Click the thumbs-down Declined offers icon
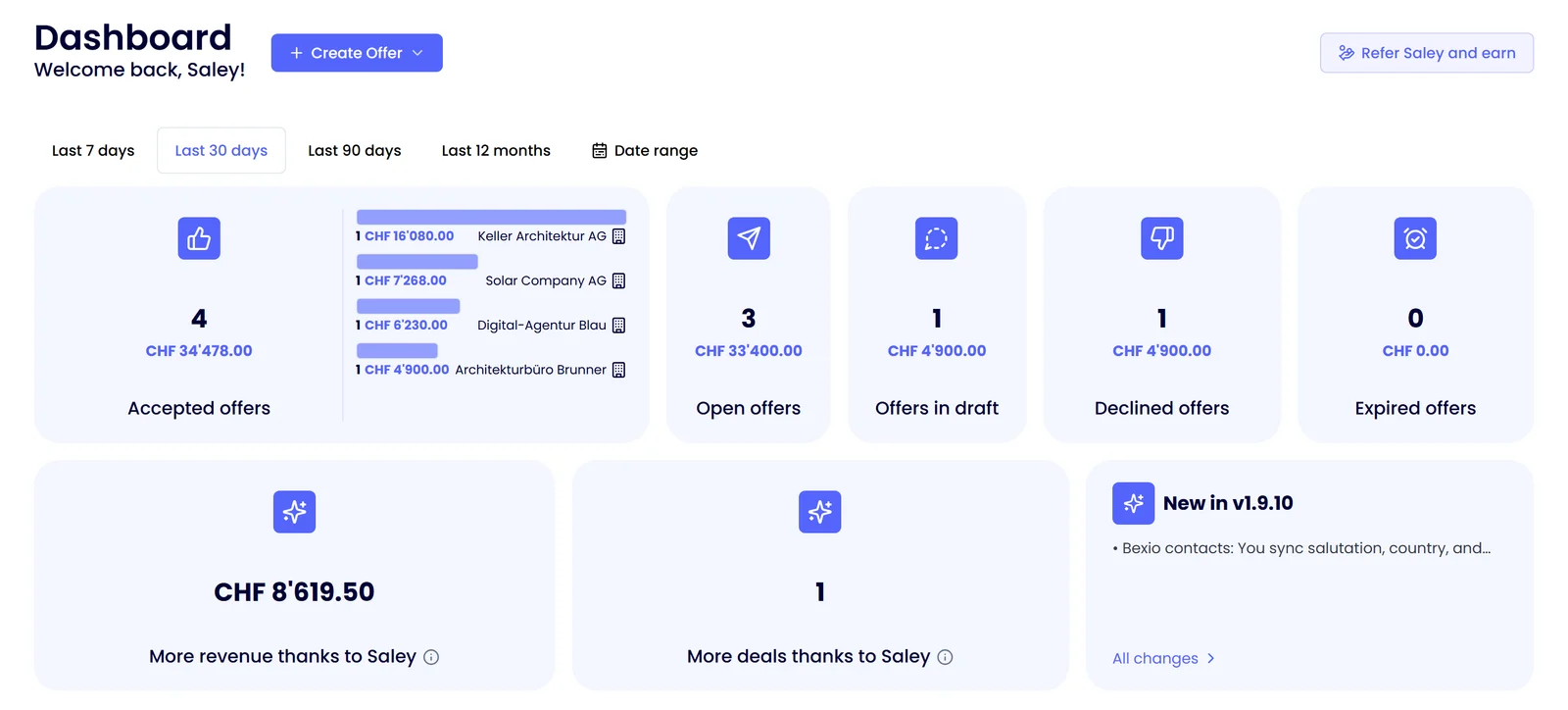The image size is (1568, 710). point(1162,238)
